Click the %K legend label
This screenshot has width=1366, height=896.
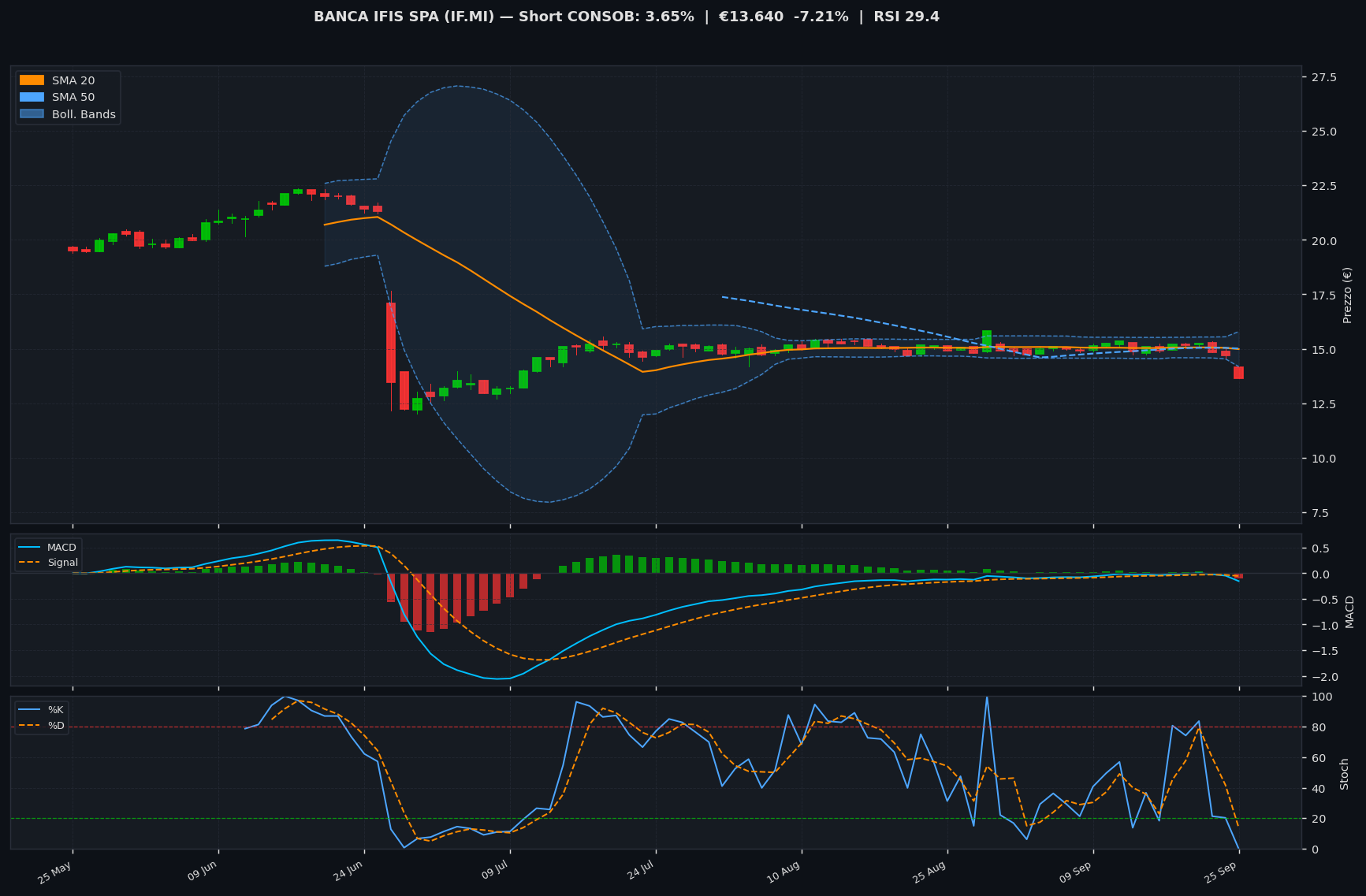[x=55, y=710]
